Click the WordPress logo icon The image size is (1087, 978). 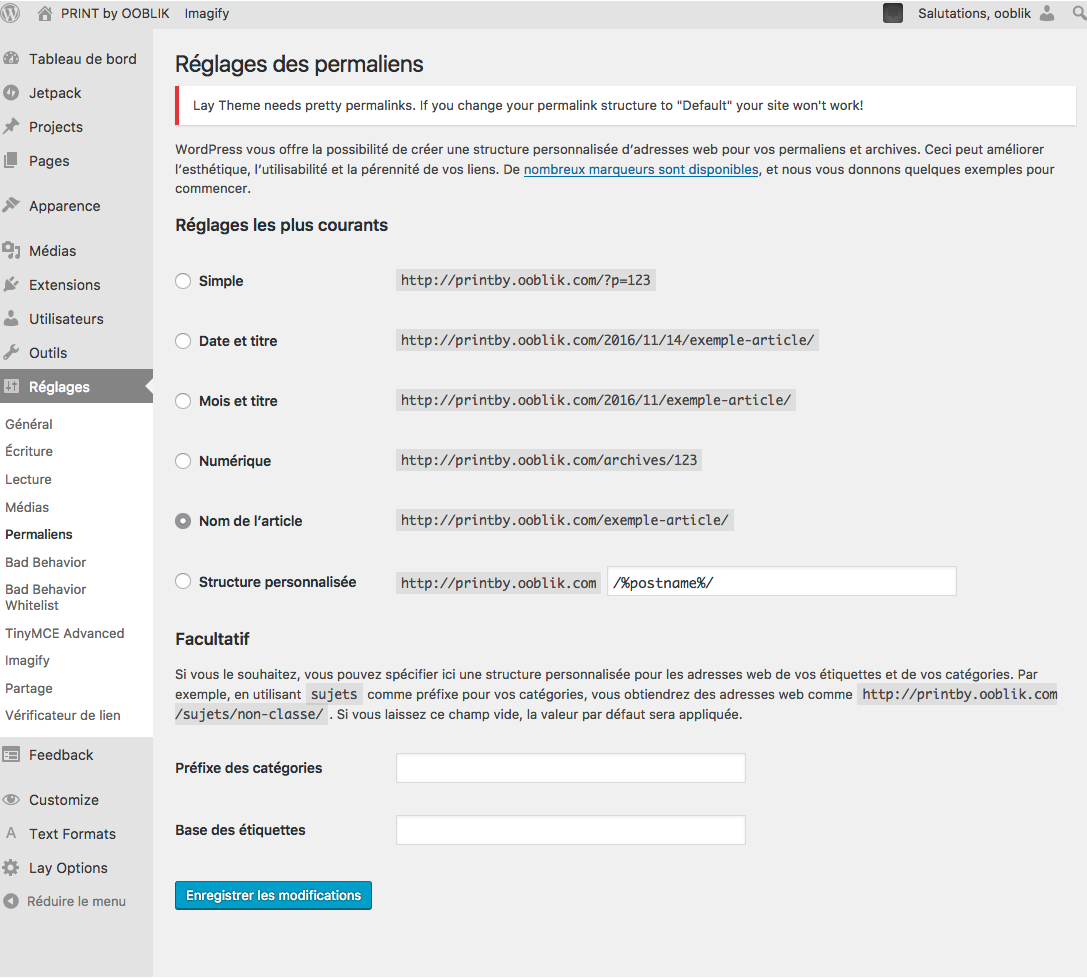[x=11, y=13]
